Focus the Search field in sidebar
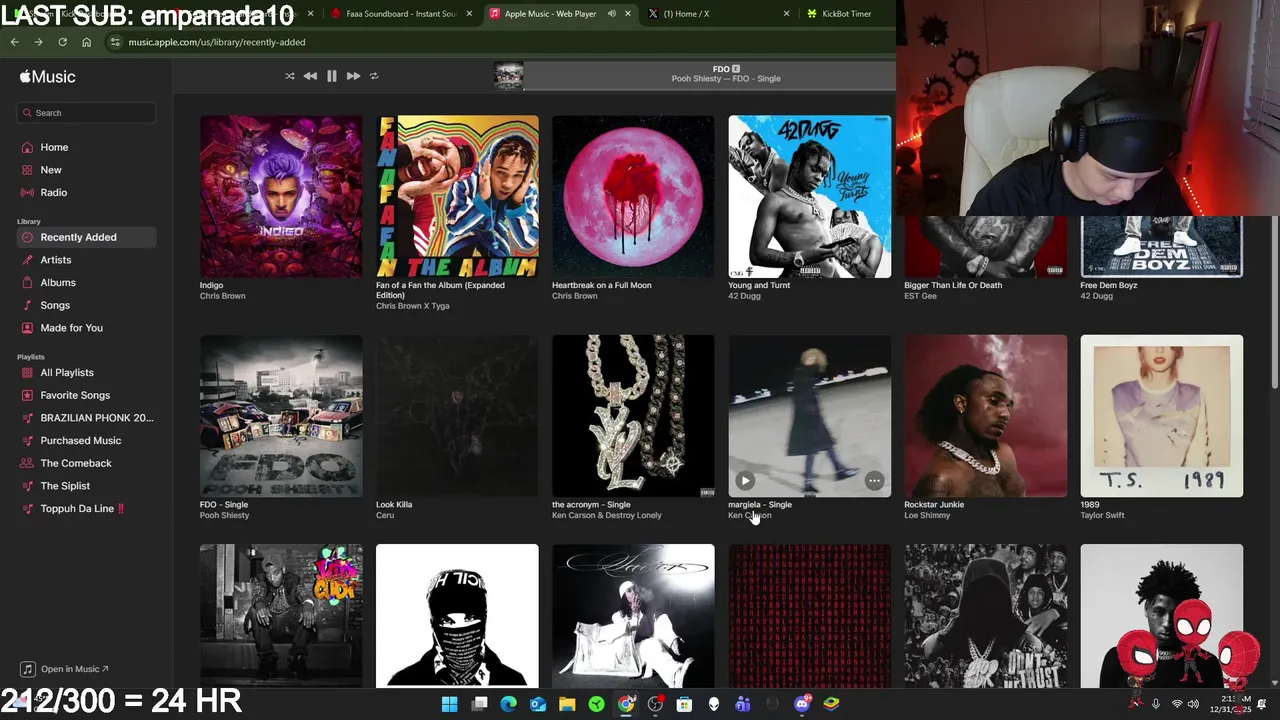The image size is (1280, 720). click(x=86, y=113)
